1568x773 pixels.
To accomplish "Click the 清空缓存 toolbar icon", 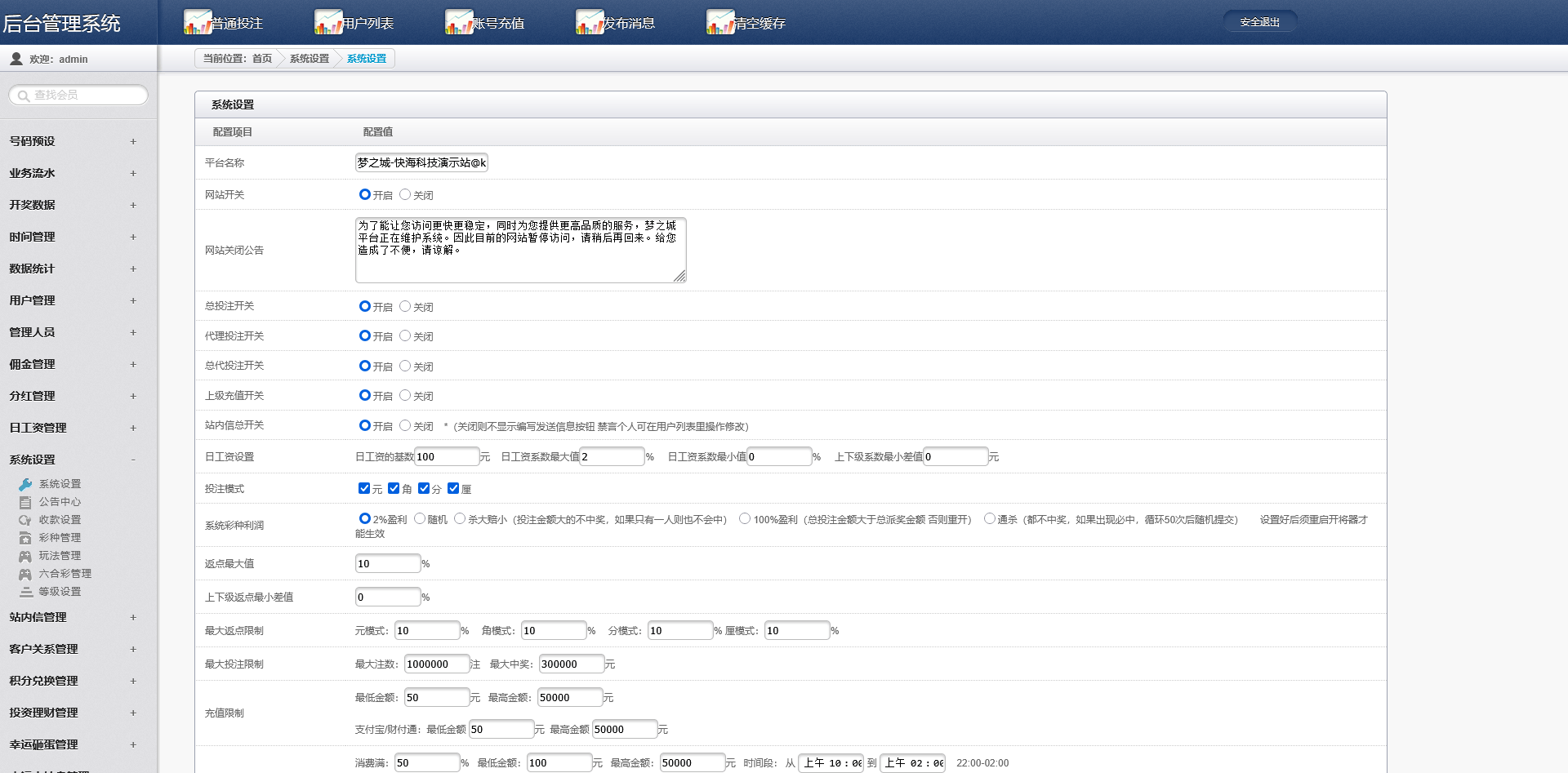I will coord(720,22).
